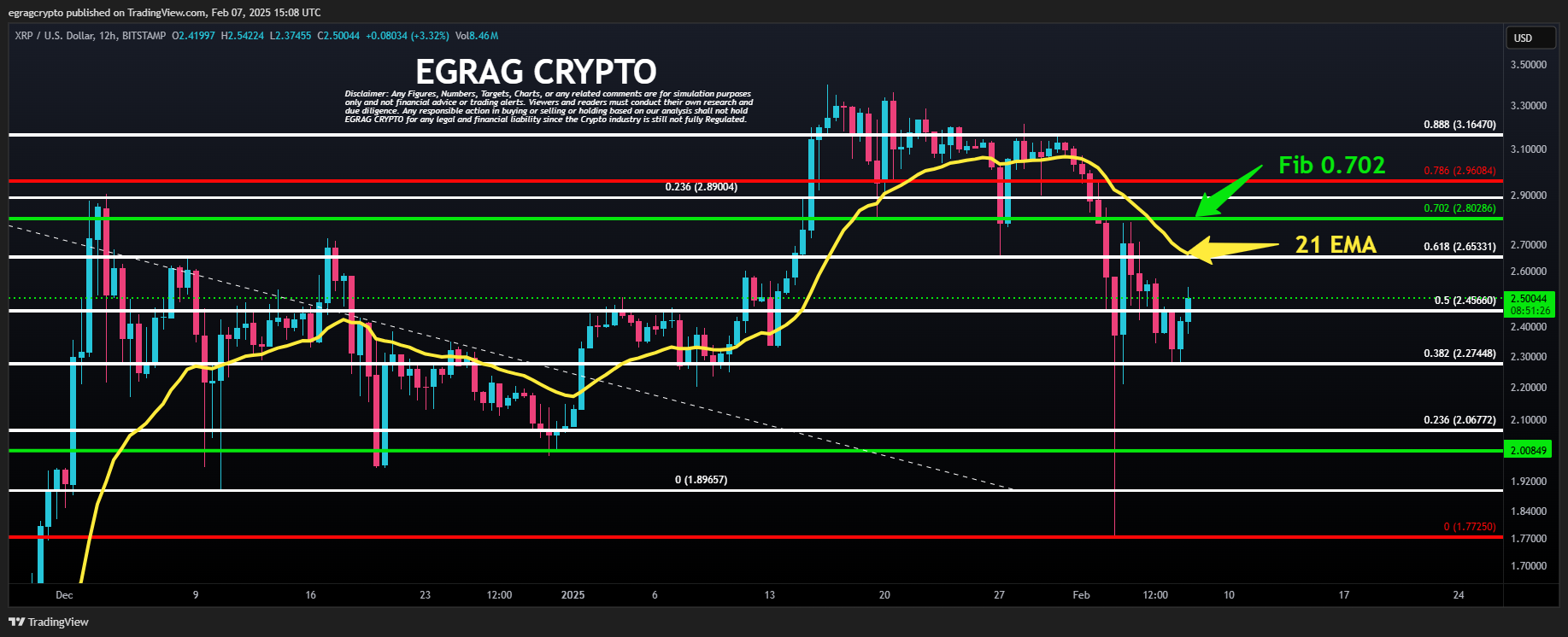
Task: Select the green 2.00849 price tag
Action: (x=1529, y=450)
